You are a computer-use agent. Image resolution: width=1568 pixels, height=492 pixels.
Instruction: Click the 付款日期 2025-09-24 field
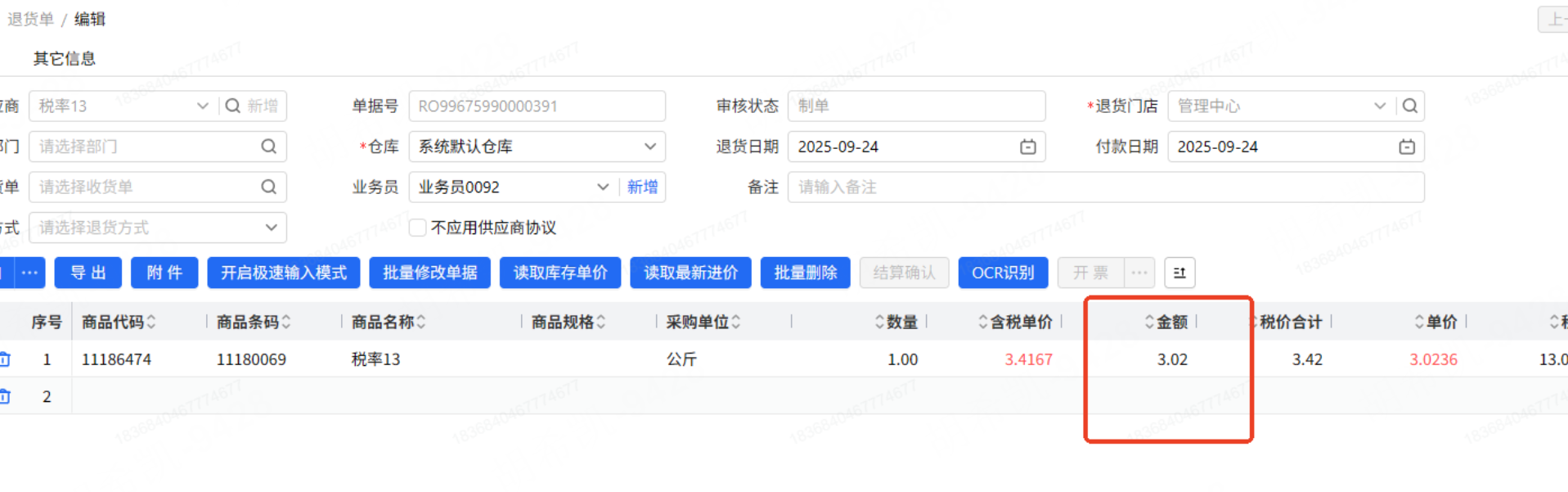(x=1296, y=147)
